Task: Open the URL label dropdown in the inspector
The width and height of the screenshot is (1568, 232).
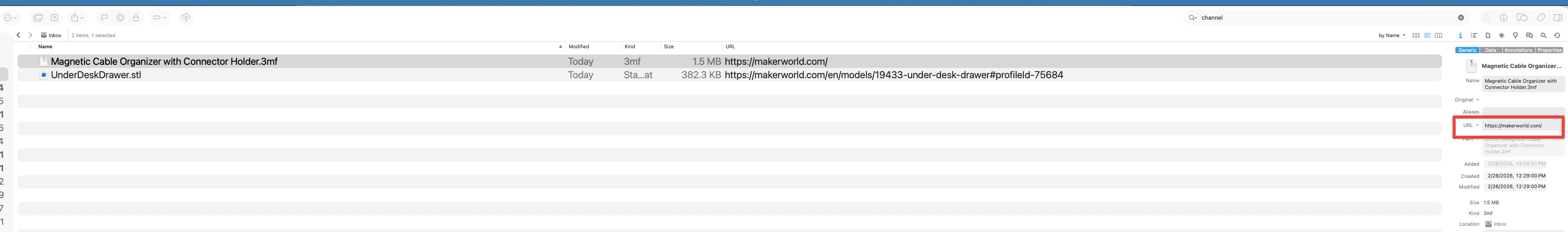Action: (x=1471, y=126)
